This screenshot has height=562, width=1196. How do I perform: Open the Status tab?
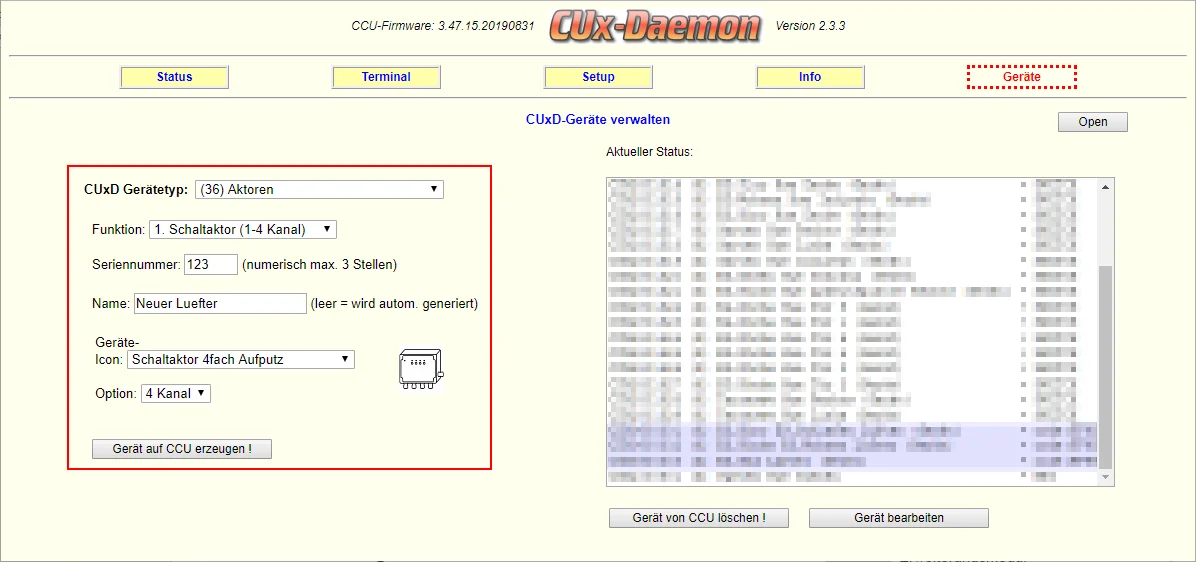coord(175,77)
